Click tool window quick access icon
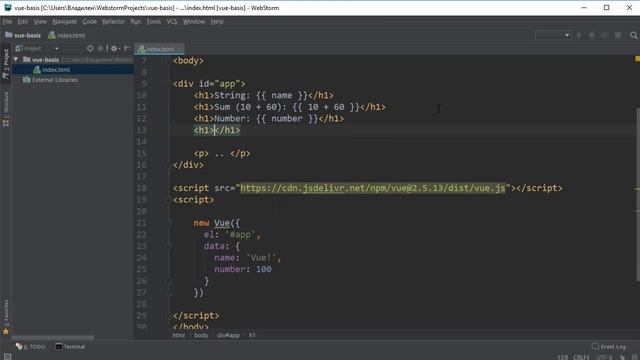Viewport: 640px width, 360px height. coord(7,356)
